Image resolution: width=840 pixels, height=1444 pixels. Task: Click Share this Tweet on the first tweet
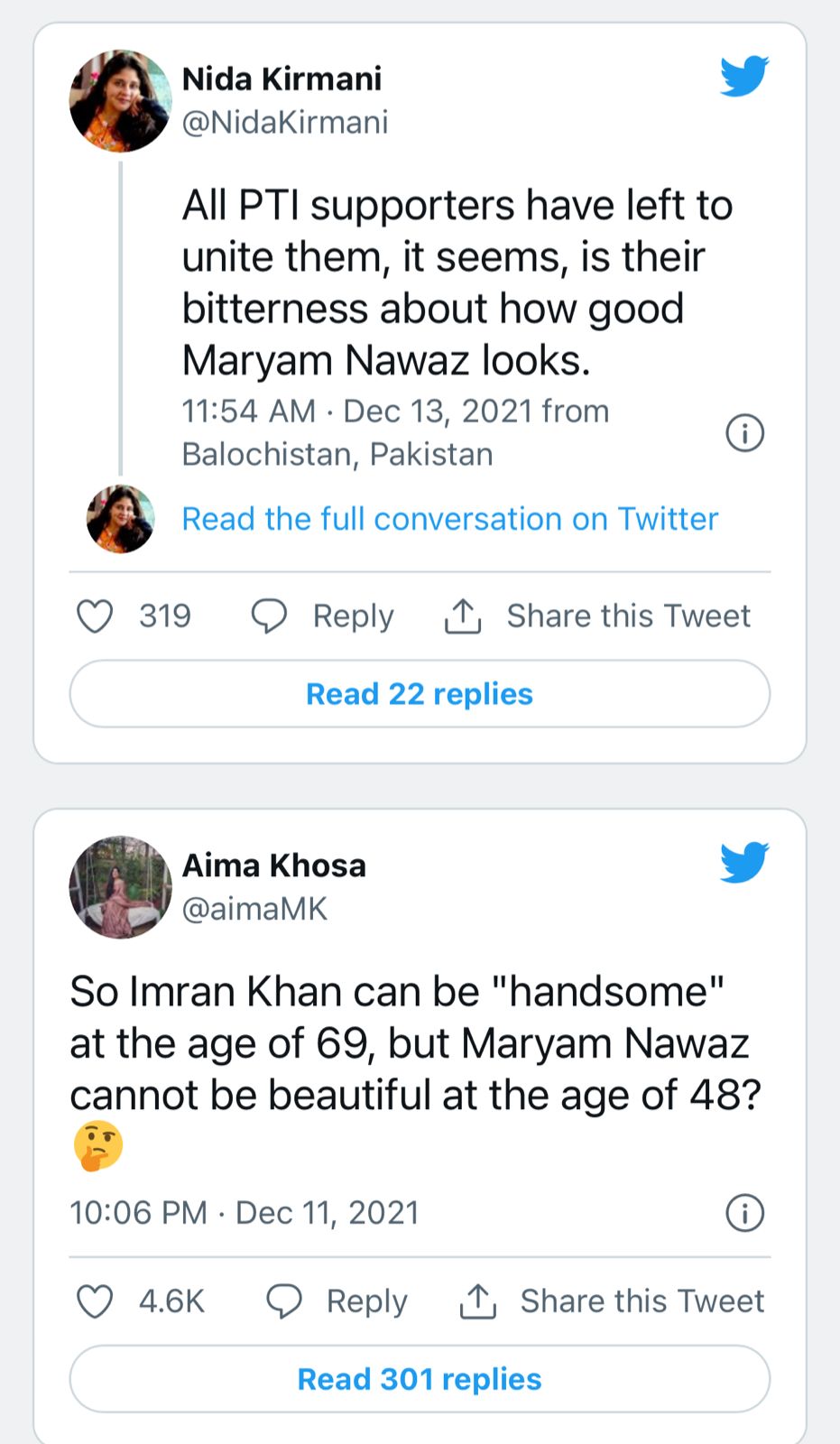(x=630, y=616)
